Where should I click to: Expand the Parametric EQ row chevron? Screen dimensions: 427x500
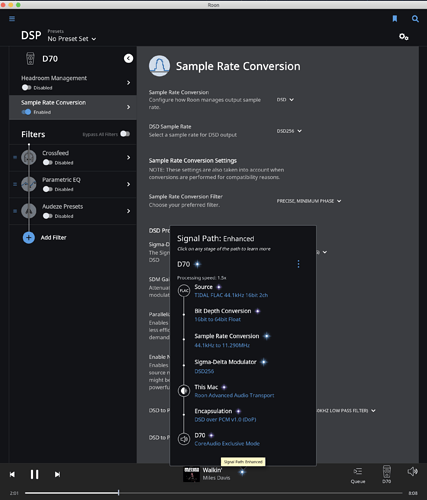129,184
